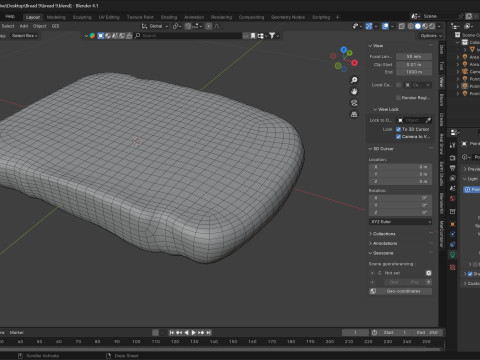
Task: Collapse the 3D Cursor panel
Action: click(381, 149)
